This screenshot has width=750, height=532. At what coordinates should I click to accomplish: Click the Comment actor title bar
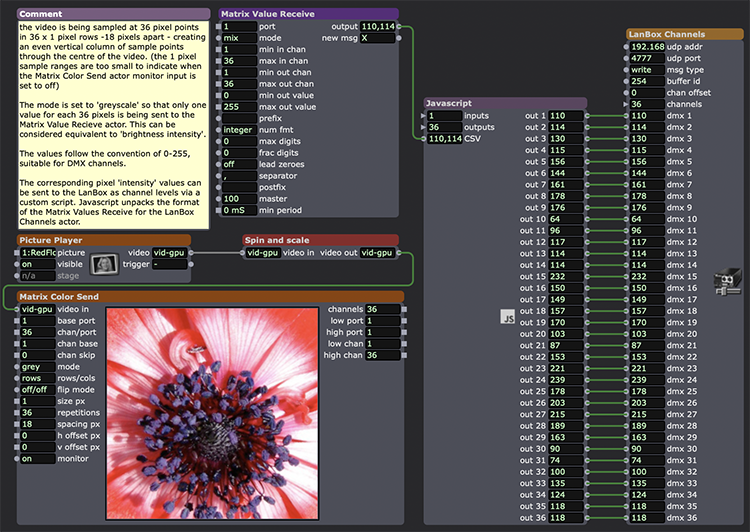[x=113, y=14]
